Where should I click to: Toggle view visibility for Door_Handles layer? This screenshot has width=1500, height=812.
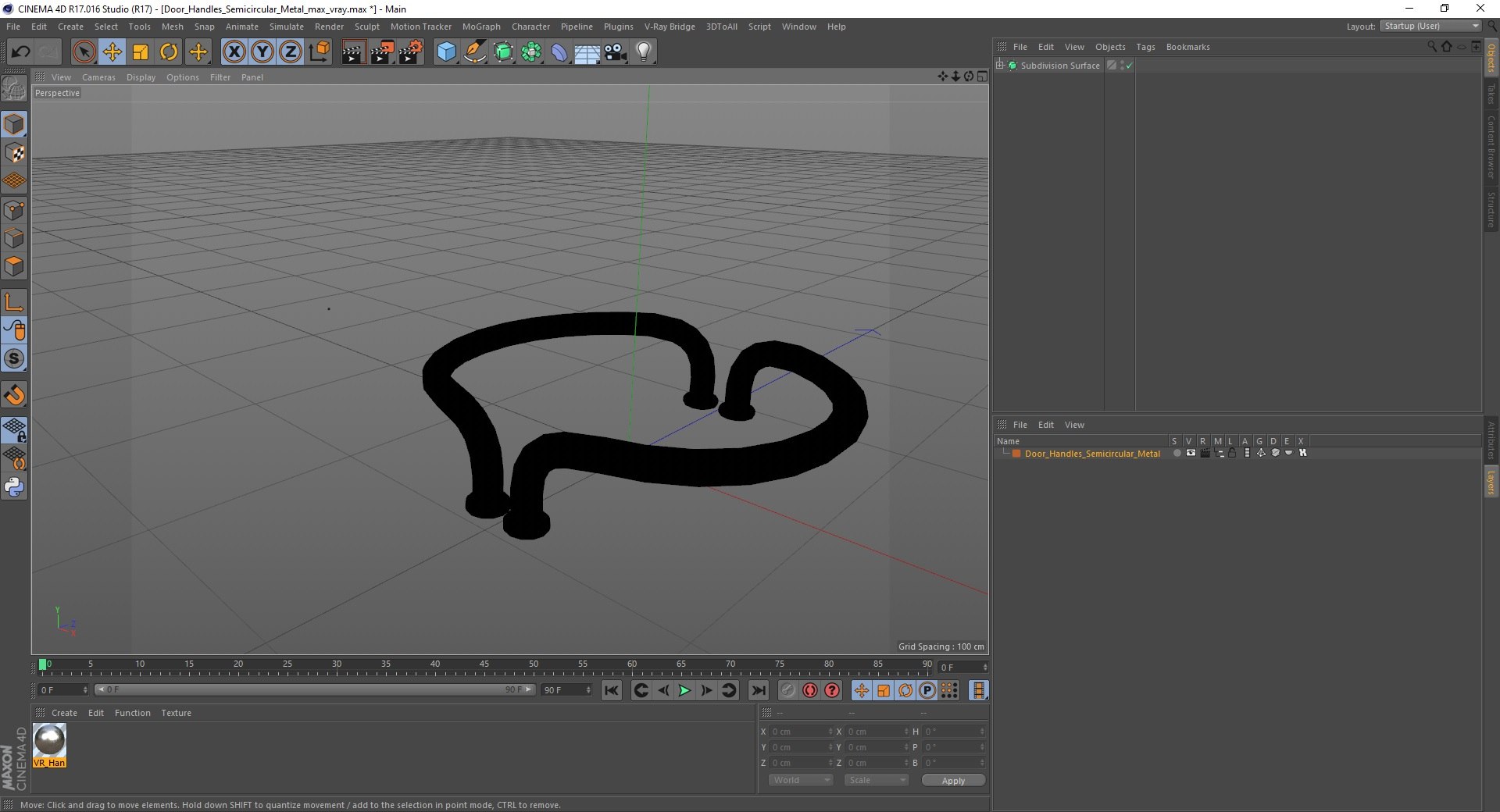coord(1191,453)
